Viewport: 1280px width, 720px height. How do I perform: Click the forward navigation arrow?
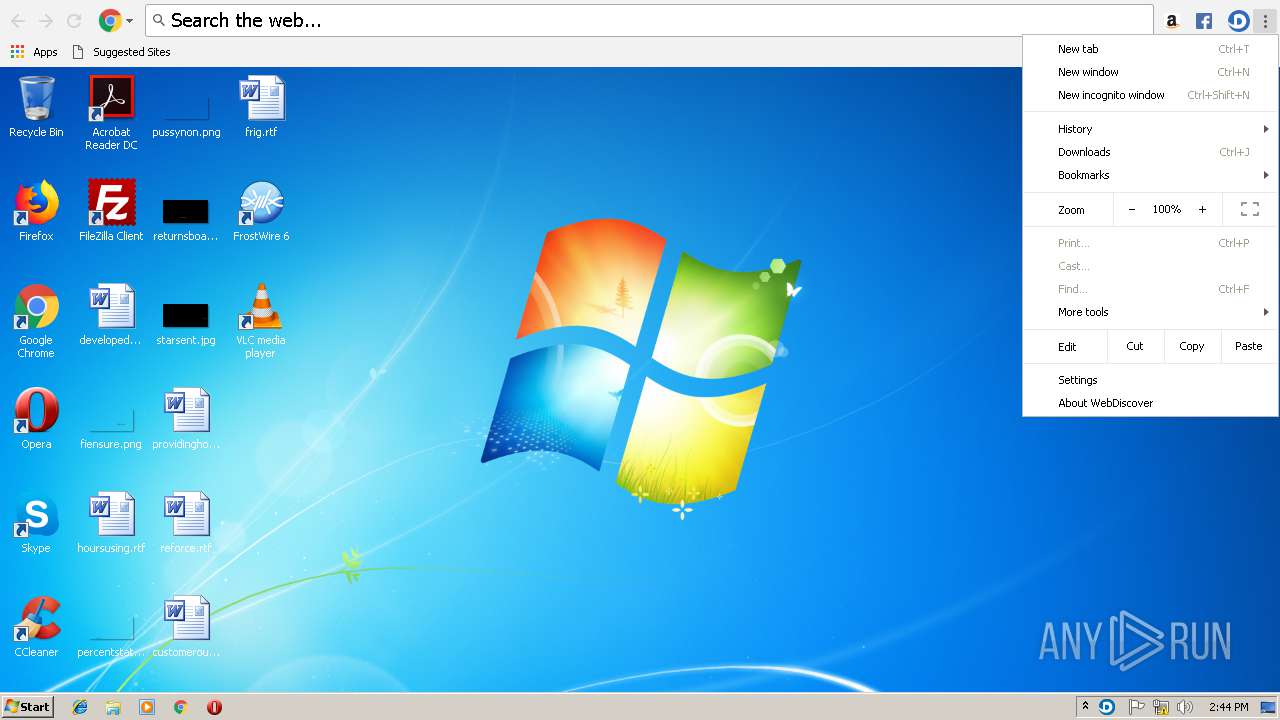click(46, 20)
